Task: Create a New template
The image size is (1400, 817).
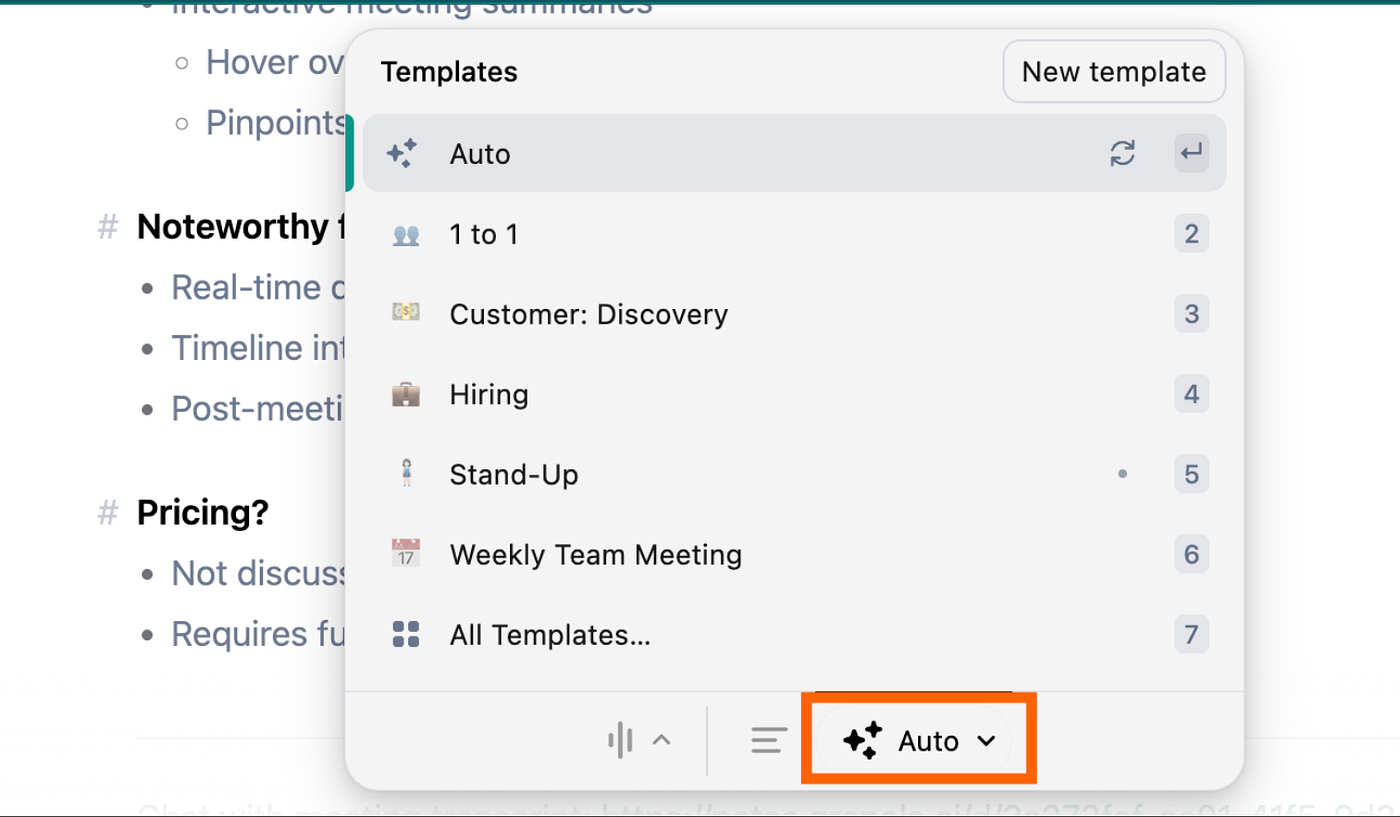Action: pos(1114,72)
